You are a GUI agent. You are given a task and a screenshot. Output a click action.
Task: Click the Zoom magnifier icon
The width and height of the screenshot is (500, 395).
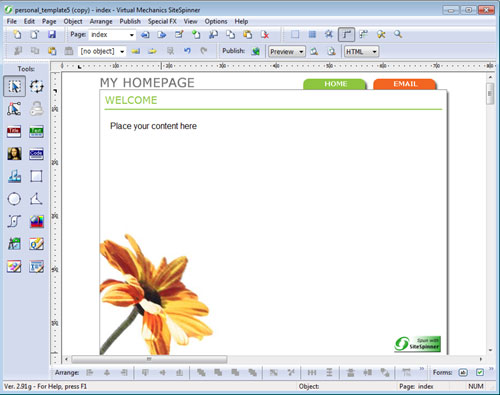[398, 34]
